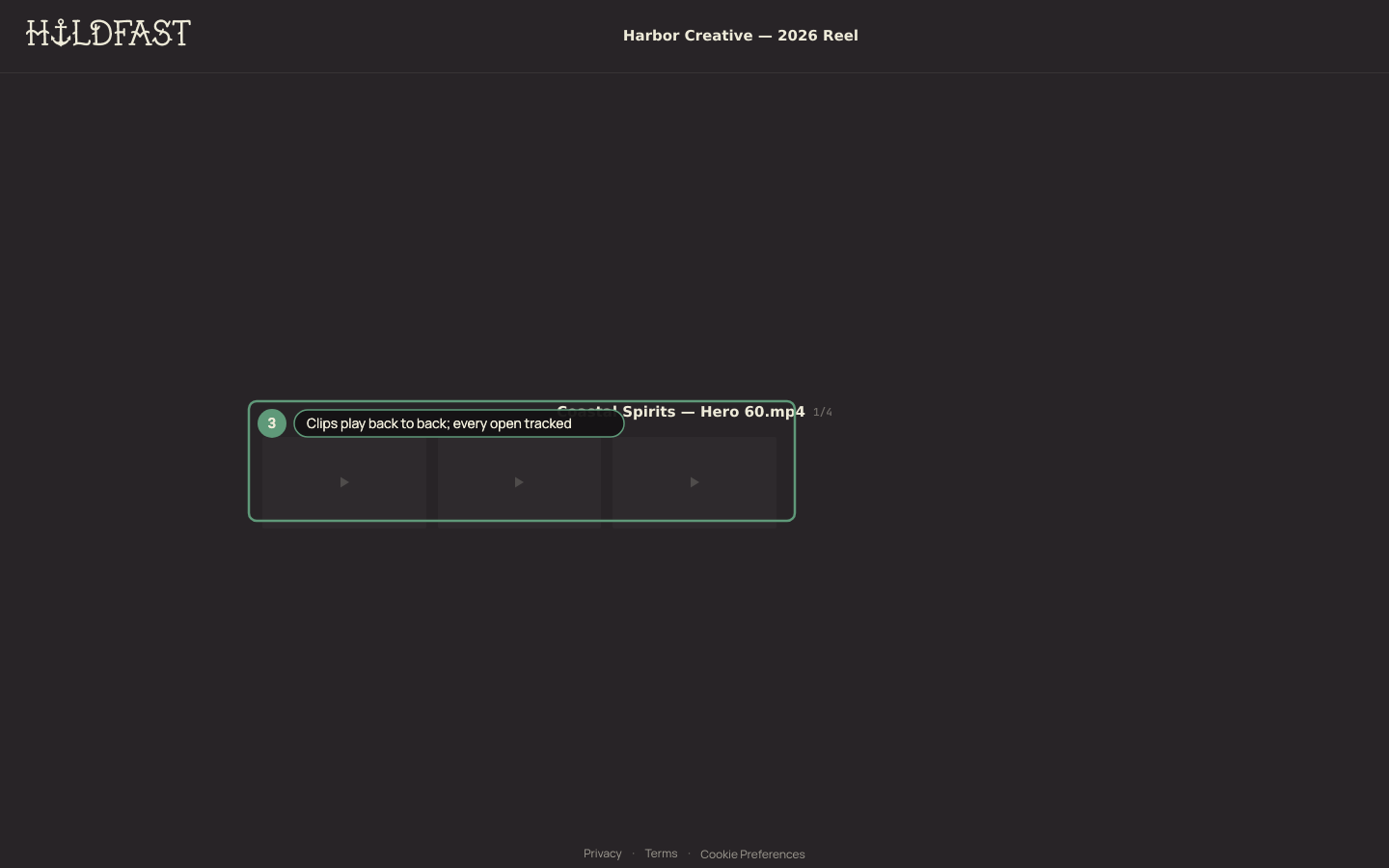Screen dimensions: 1389x868
Task: Open the middle clip thumbnail in the row
Action: click(x=519, y=482)
